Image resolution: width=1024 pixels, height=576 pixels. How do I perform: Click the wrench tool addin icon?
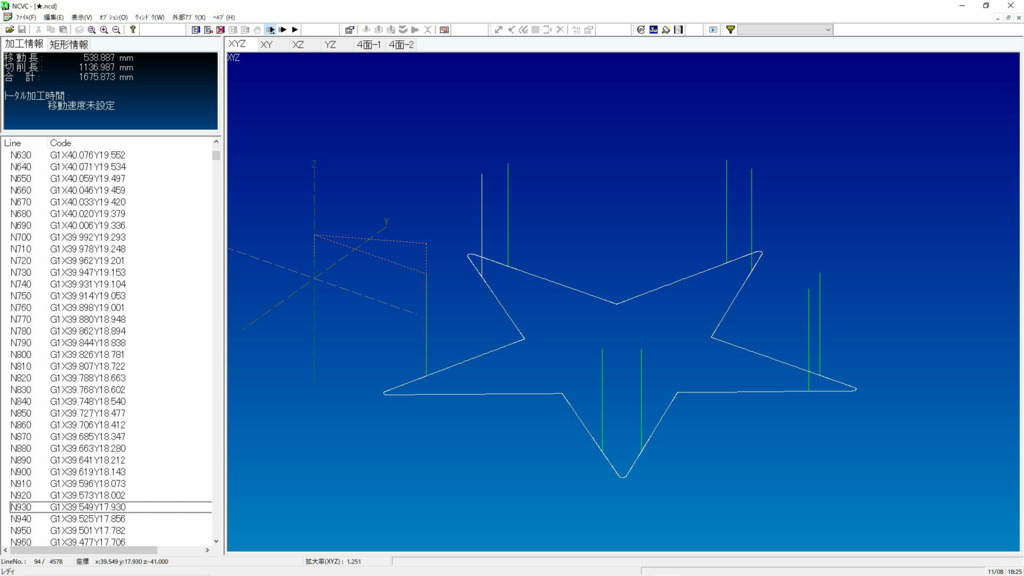coord(665,29)
